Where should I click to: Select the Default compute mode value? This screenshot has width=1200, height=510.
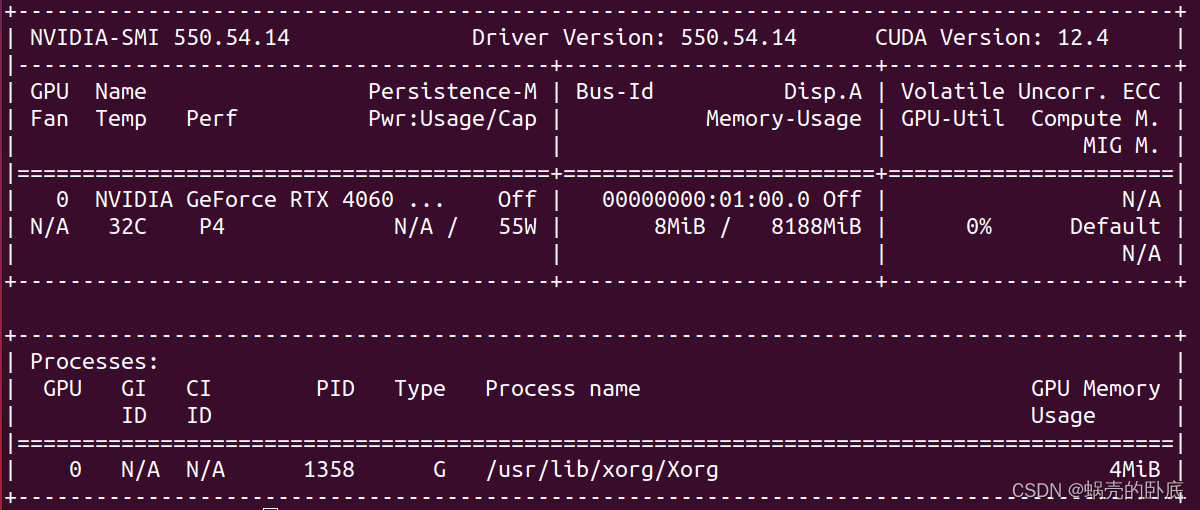tap(1115, 227)
